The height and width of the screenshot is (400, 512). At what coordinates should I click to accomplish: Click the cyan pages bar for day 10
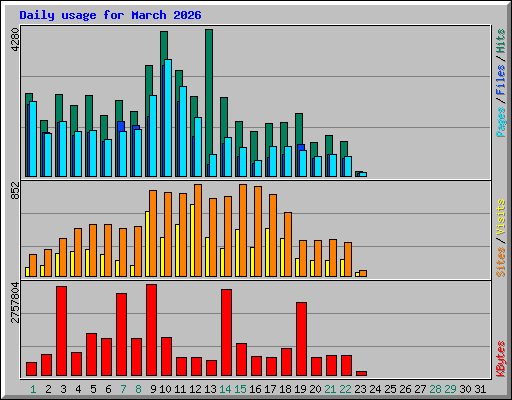(x=168, y=118)
